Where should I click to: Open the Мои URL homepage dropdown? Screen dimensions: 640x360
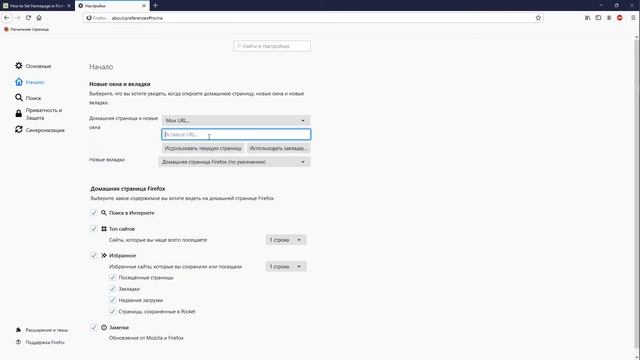[236, 120]
